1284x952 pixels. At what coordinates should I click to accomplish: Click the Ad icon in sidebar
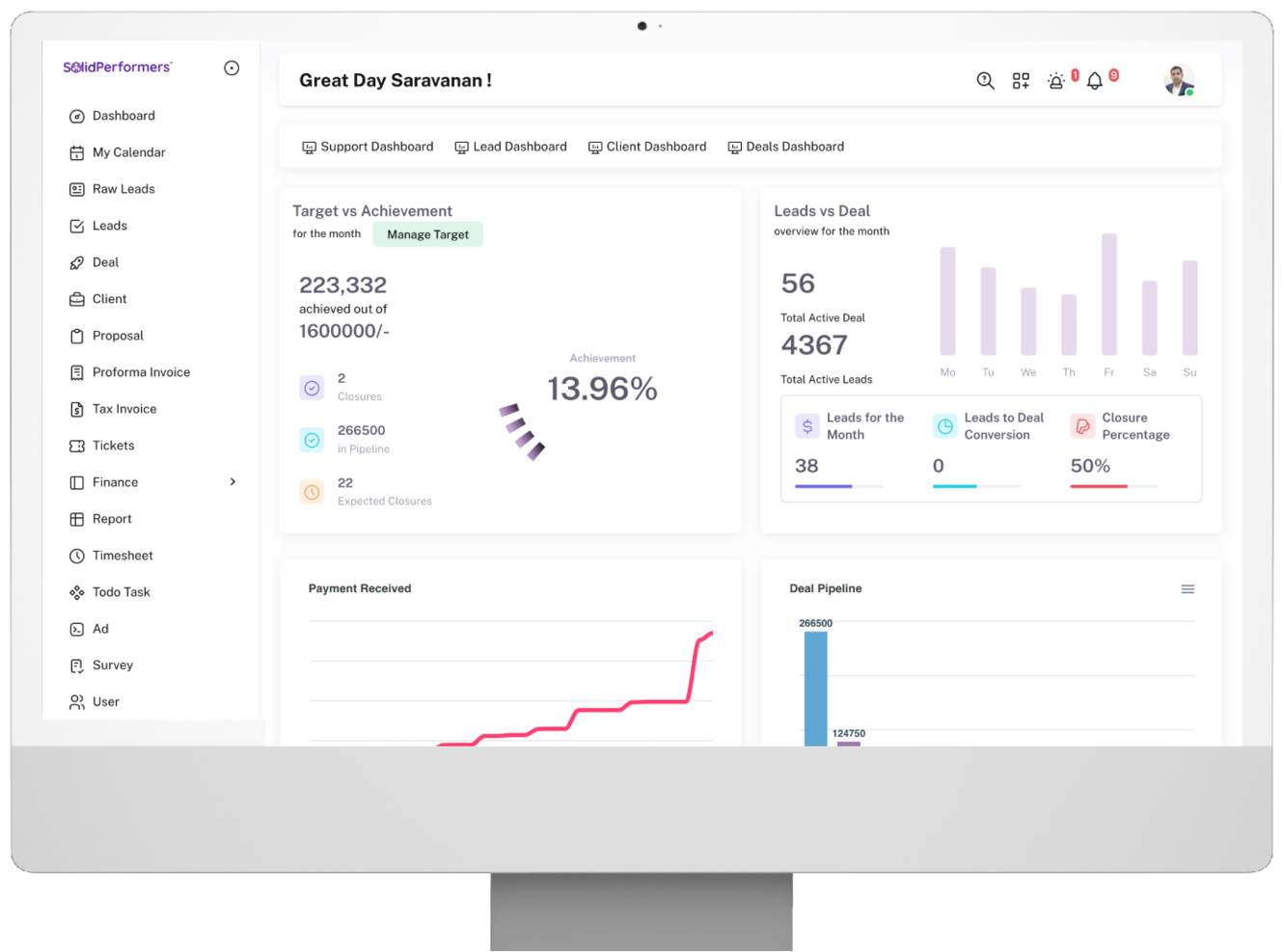(77, 629)
